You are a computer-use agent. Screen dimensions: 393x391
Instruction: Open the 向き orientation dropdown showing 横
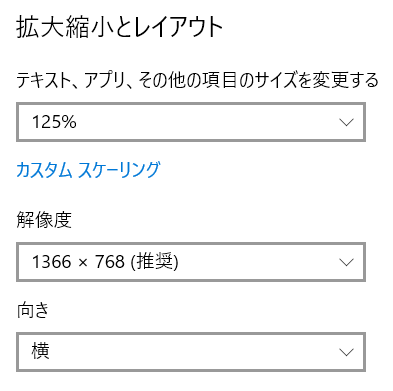[191, 352]
